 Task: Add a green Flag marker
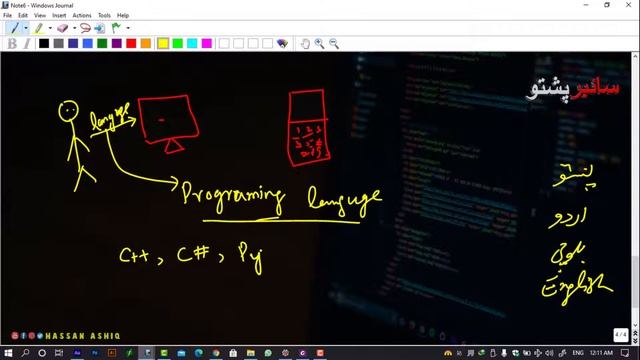(x=116, y=28)
